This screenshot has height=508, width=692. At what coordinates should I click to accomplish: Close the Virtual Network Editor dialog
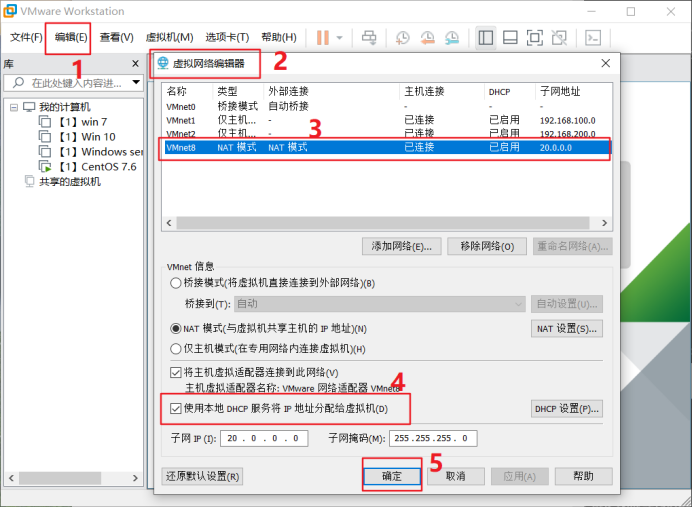(606, 63)
